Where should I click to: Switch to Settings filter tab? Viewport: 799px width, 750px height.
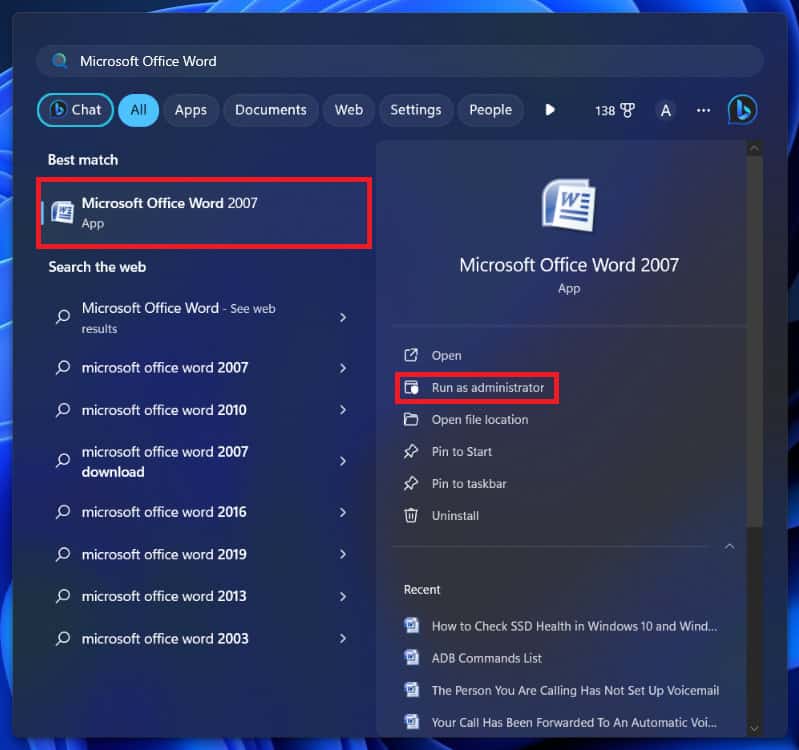click(x=416, y=110)
